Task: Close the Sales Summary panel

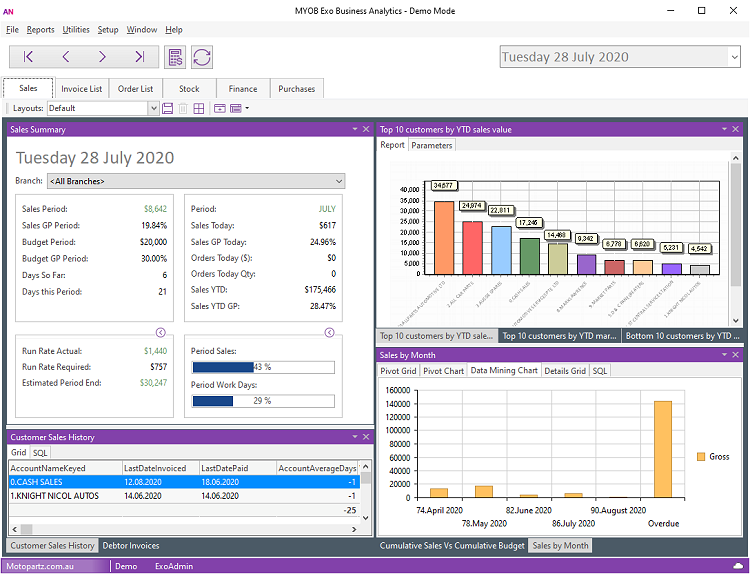Action: click(366, 129)
